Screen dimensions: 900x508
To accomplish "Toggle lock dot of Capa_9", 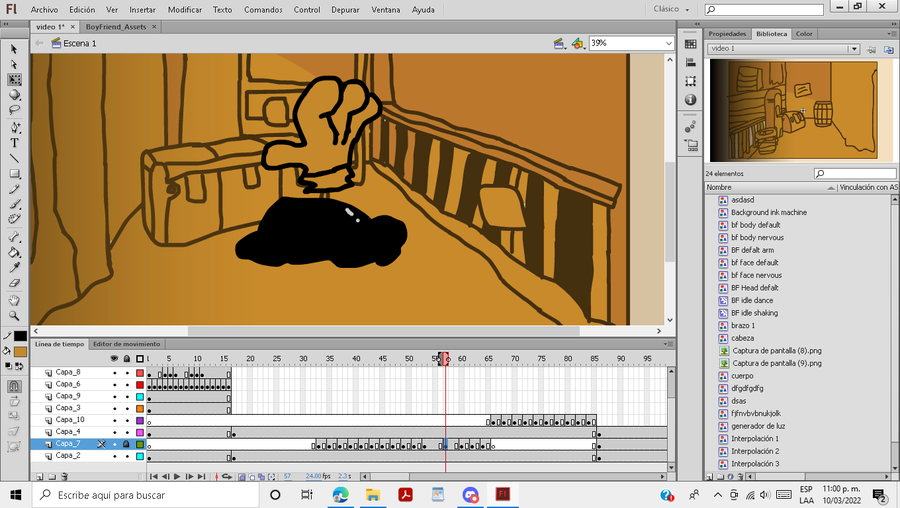I will [x=127, y=397].
